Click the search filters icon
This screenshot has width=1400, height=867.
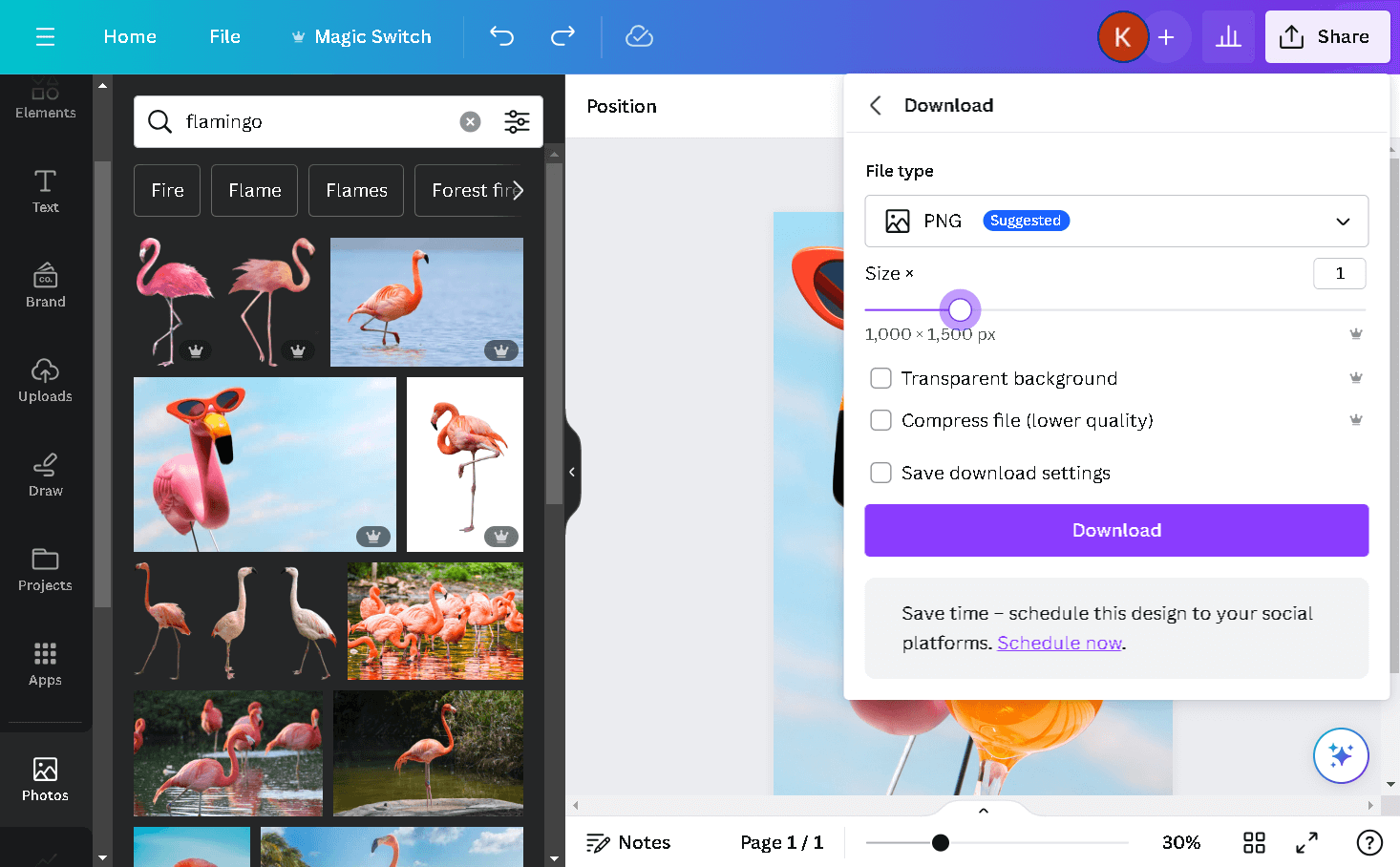[517, 122]
